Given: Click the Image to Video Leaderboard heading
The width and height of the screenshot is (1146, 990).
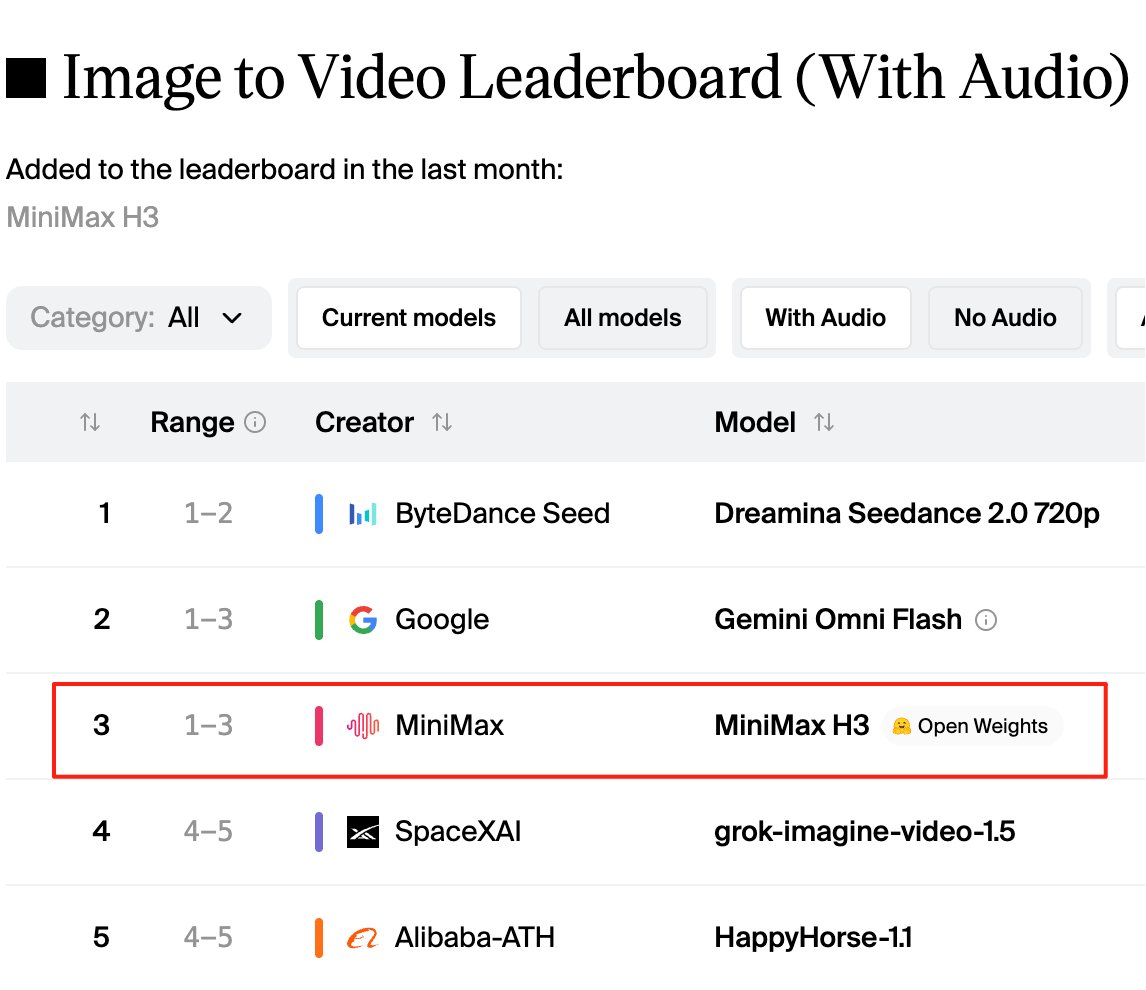Looking at the screenshot, I should point(596,77).
